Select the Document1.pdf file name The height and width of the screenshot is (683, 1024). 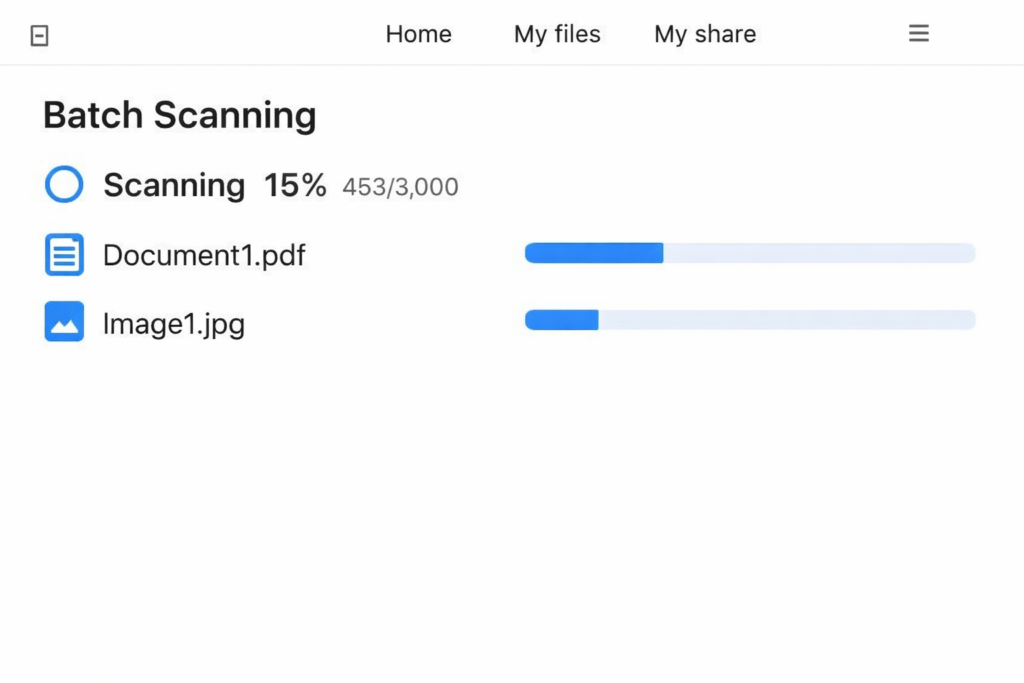(x=204, y=255)
